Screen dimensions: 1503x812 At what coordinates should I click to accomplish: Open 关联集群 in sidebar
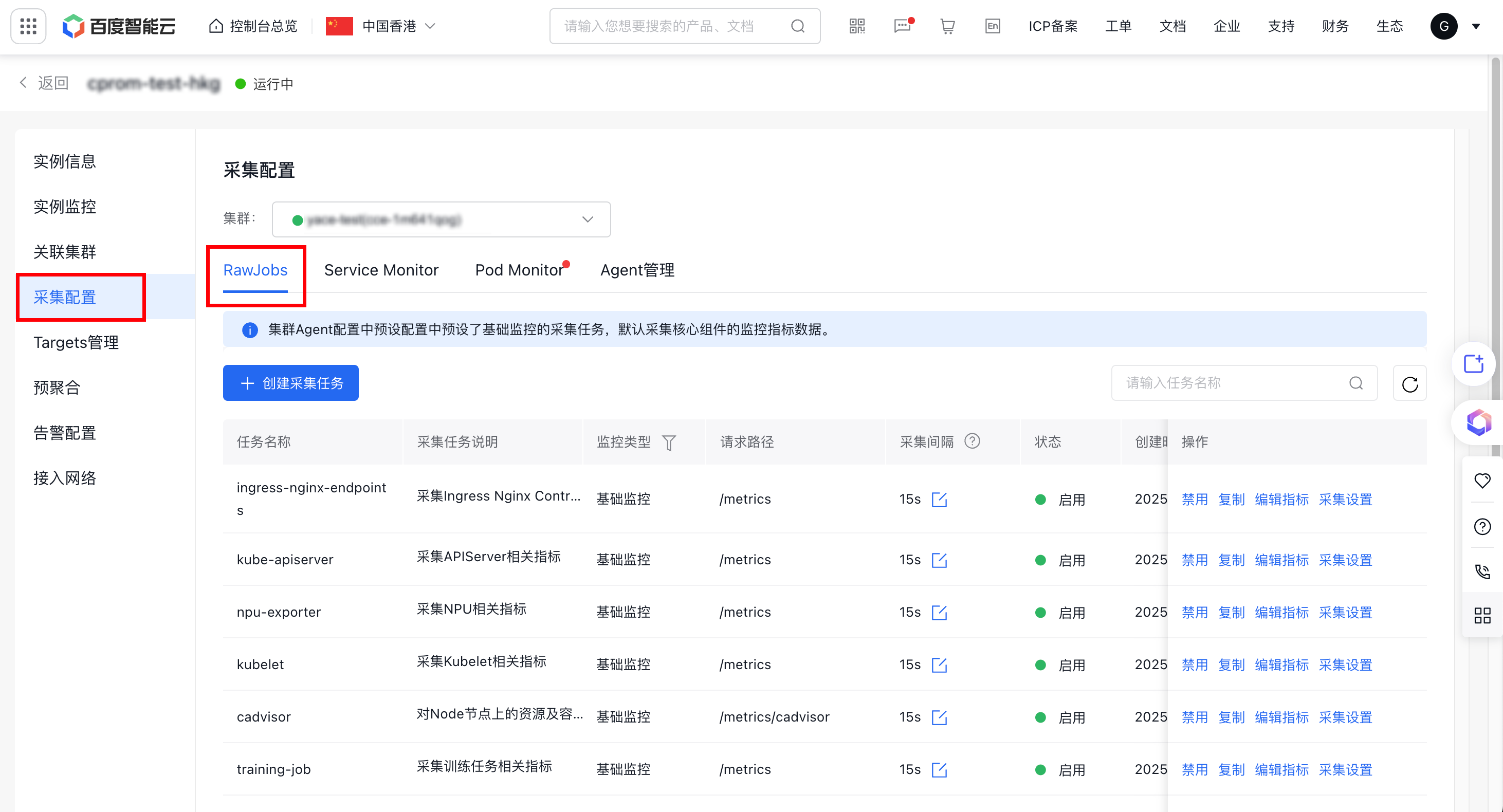pos(64,252)
